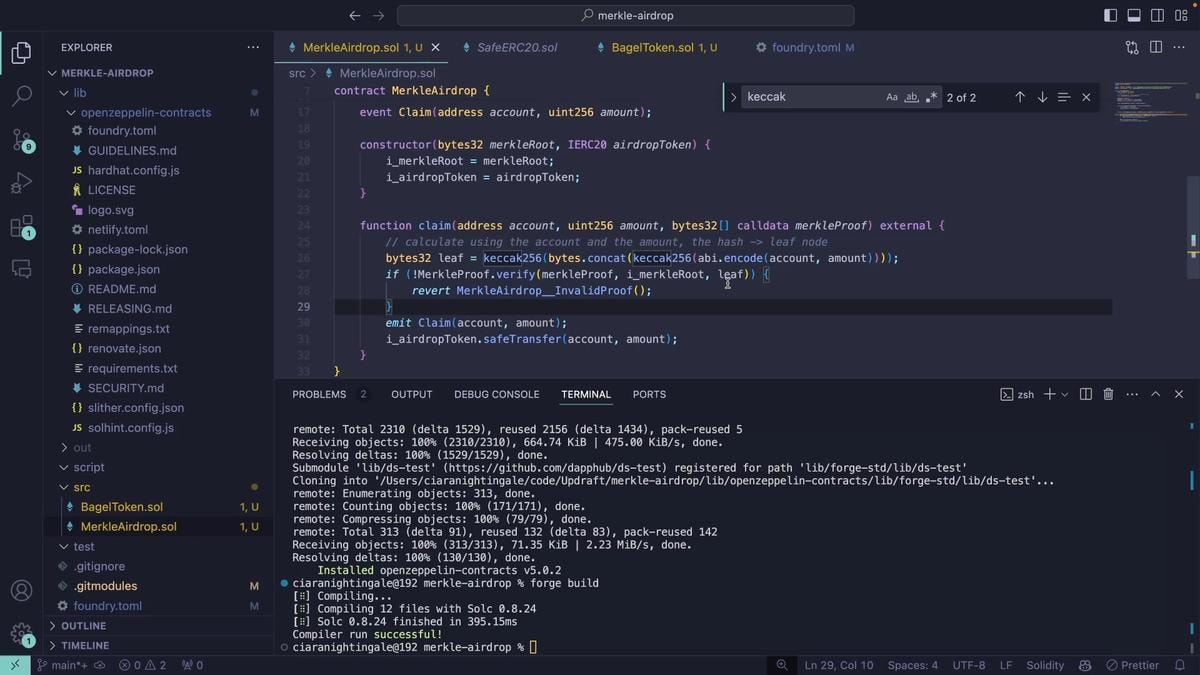The height and width of the screenshot is (675, 1200).
Task: Split the editor to the right
Action: [1156, 47]
